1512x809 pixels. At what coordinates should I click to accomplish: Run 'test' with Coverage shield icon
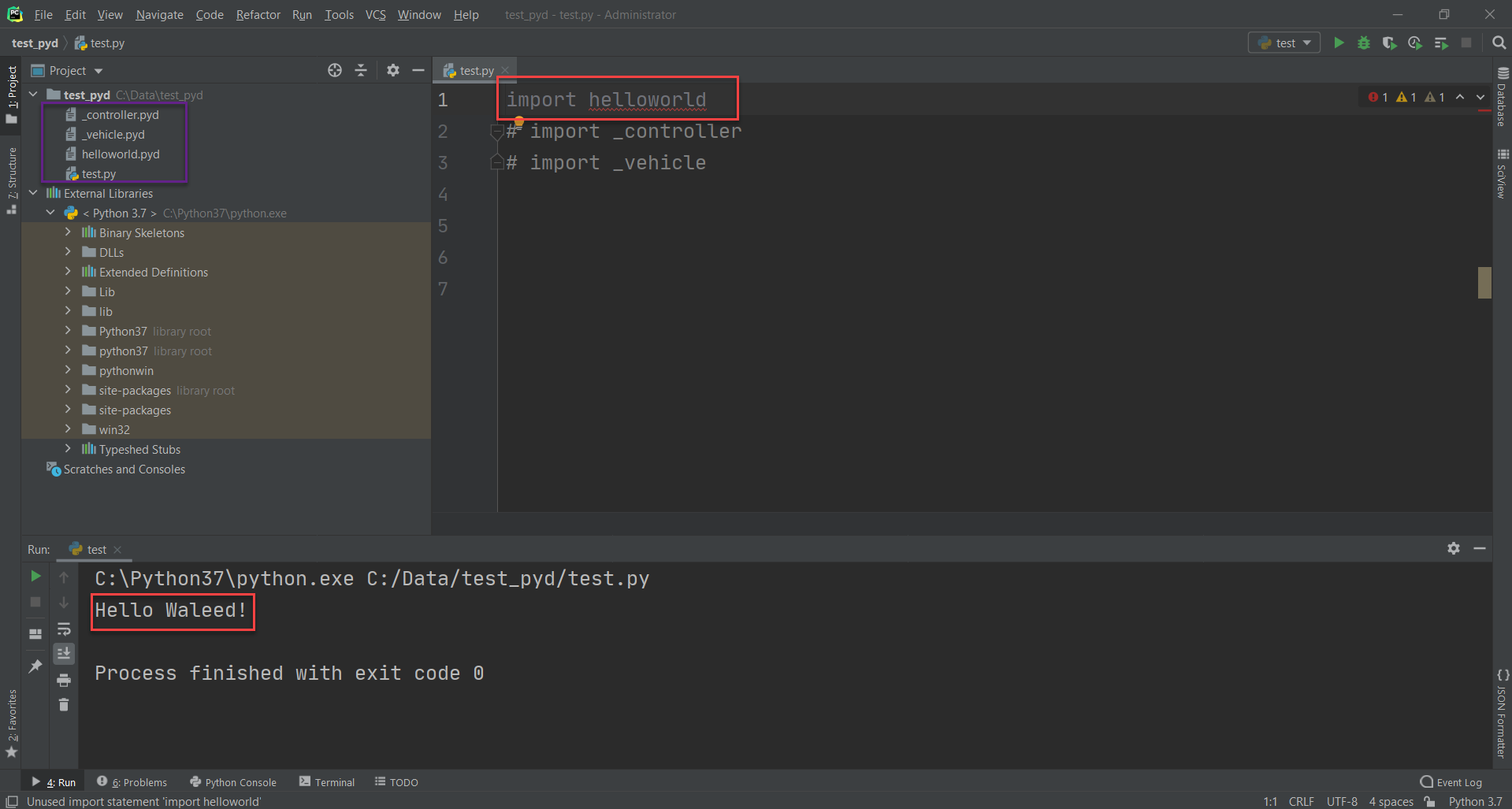click(1389, 43)
